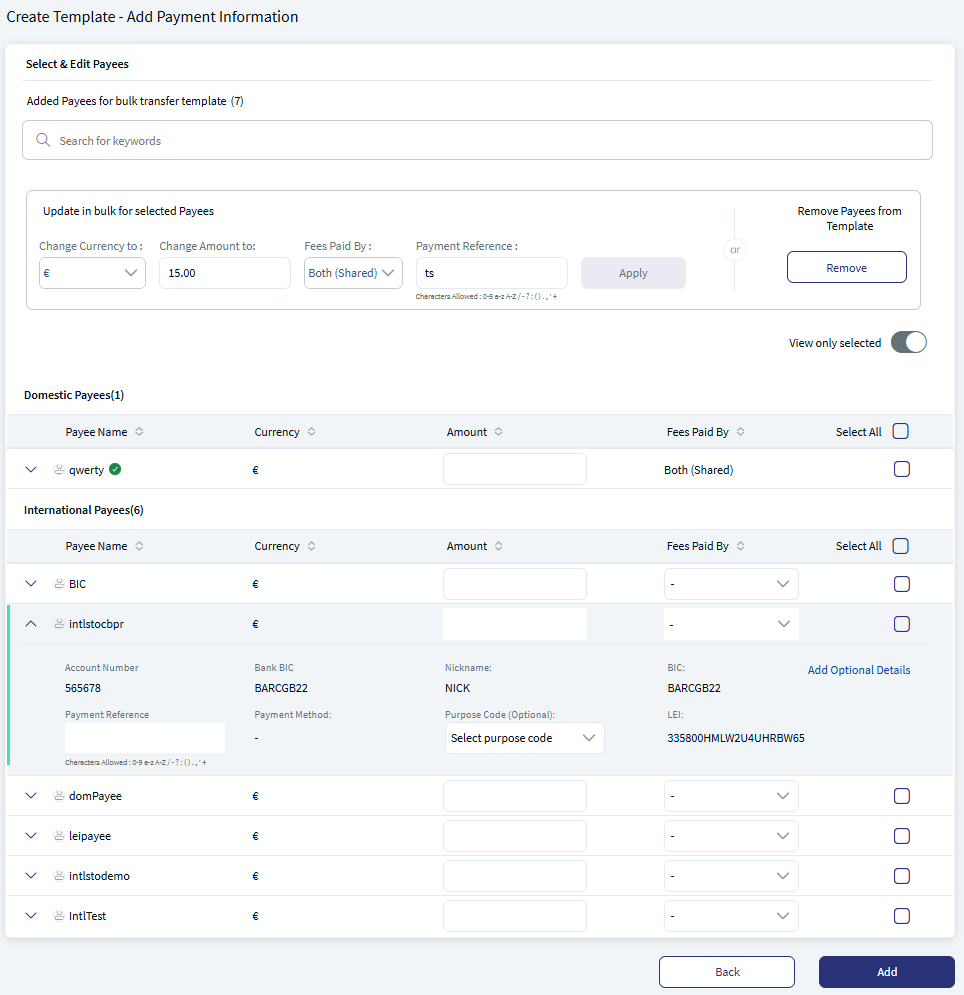The height and width of the screenshot is (995, 964).
Task: Click the person icon beside leipayee
Action: point(59,836)
